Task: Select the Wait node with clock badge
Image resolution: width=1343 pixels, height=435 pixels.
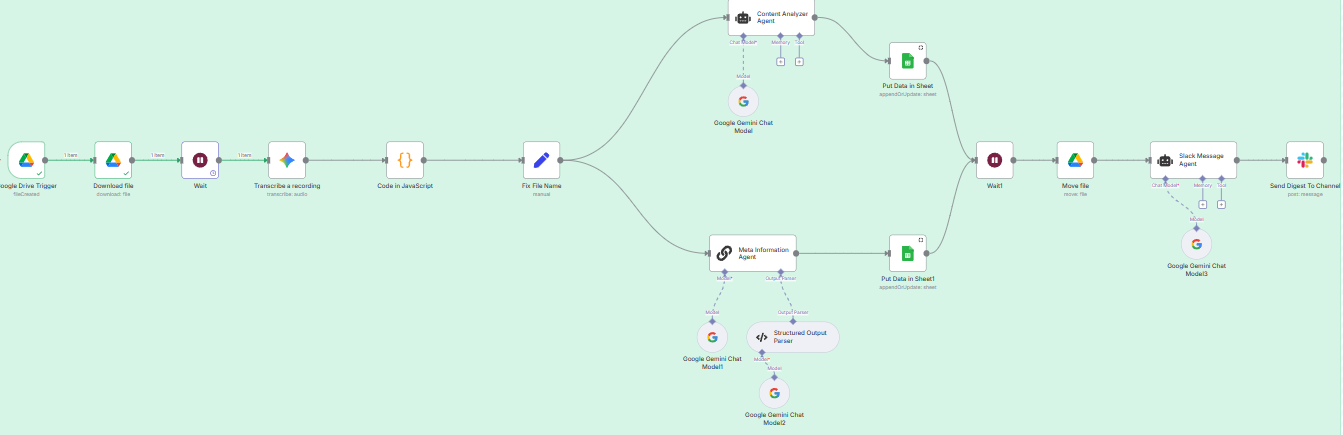Action: [200, 160]
